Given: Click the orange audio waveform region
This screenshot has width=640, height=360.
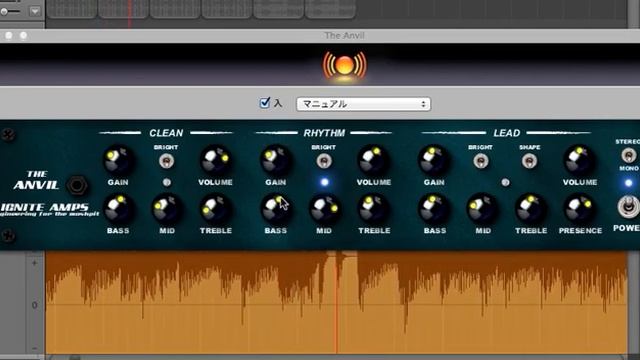Looking at the screenshot, I should point(336,302).
